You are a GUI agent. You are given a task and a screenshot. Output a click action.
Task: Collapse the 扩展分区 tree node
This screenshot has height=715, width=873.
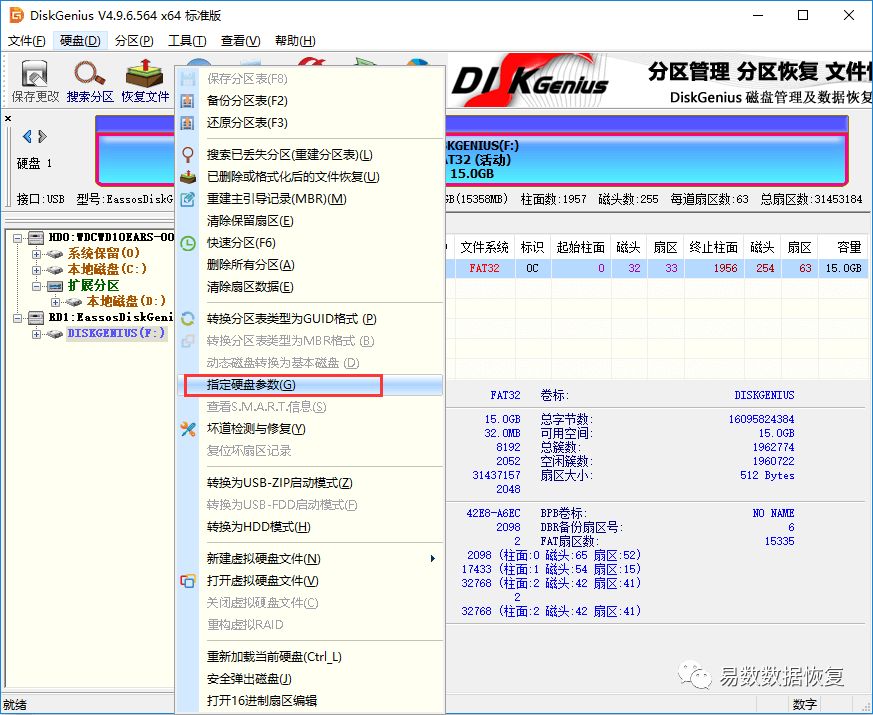[x=37, y=286]
